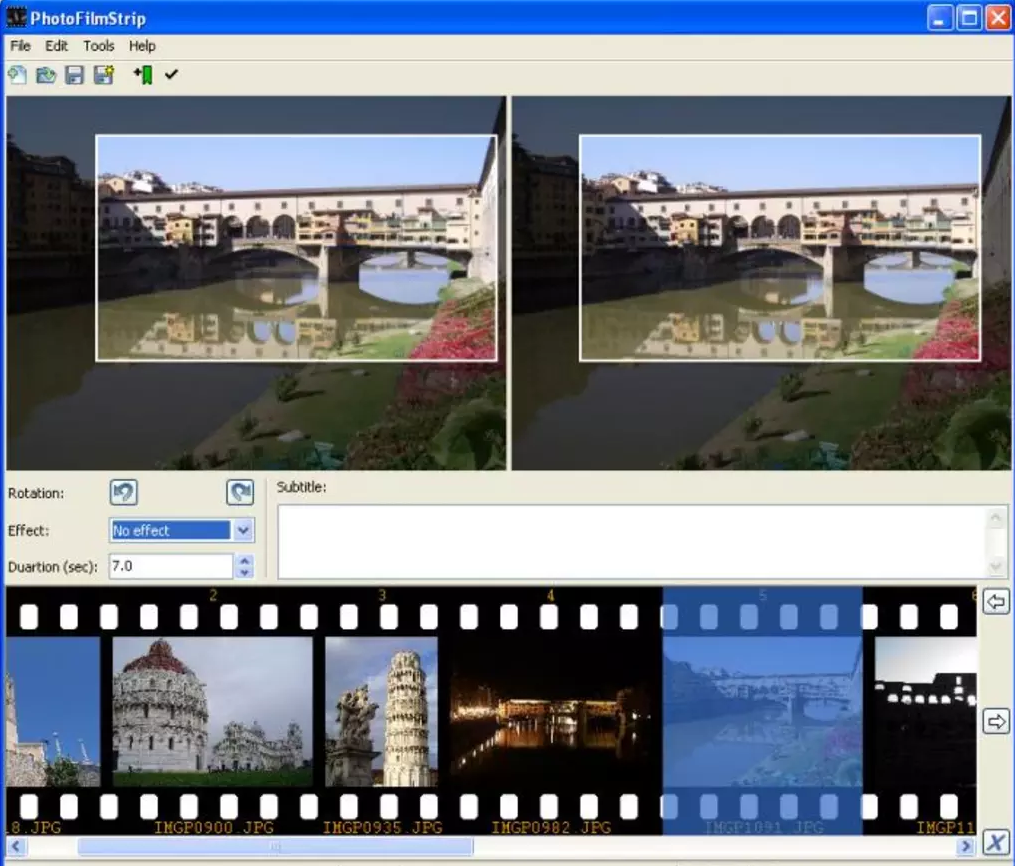1015x866 pixels.
Task: Click the green add-pictures film icon
Action: 143,75
